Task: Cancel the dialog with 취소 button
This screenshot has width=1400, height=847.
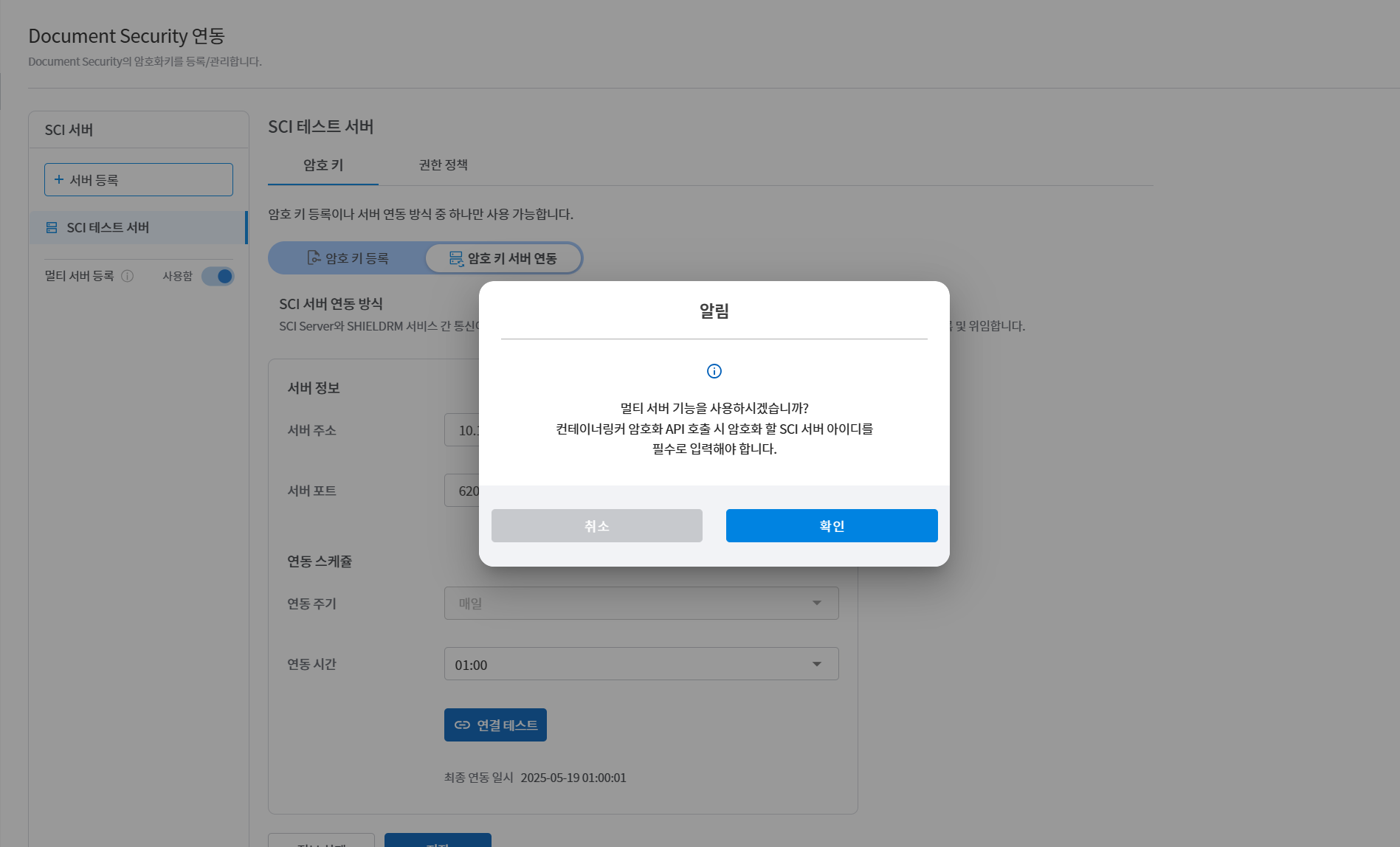Action: coord(597,525)
